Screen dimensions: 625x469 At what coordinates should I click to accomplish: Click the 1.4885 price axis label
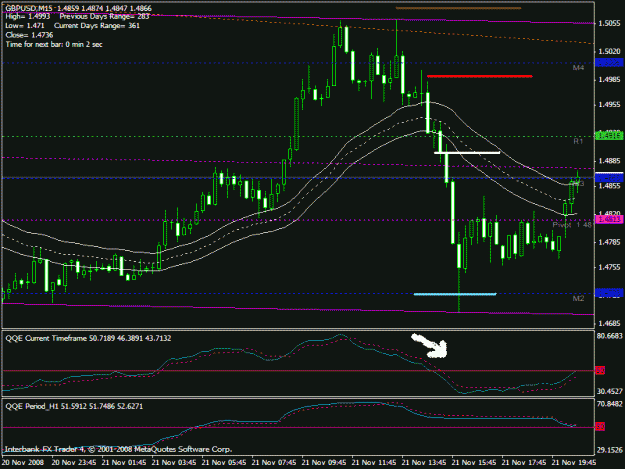pos(609,161)
